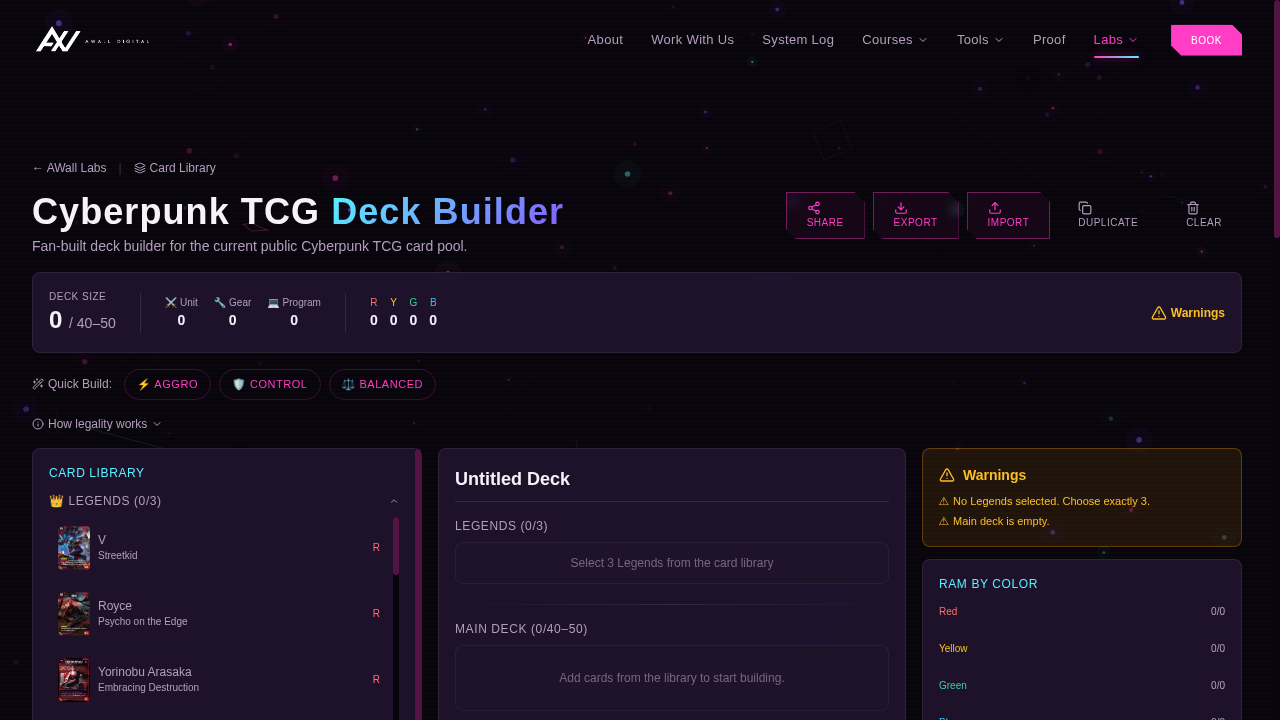Open the Labs dropdown menu
1280x720 pixels.
1116,40
